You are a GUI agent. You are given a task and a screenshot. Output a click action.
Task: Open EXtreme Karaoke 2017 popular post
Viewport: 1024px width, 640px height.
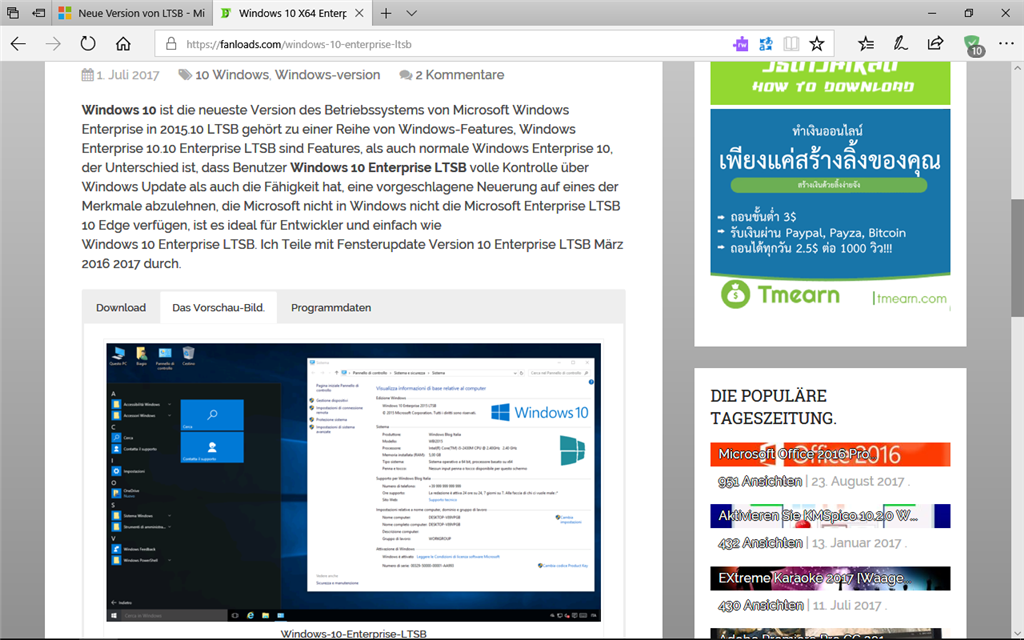(830, 578)
